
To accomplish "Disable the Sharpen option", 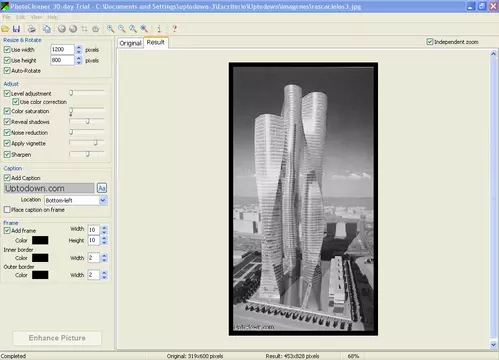I will (7, 154).
